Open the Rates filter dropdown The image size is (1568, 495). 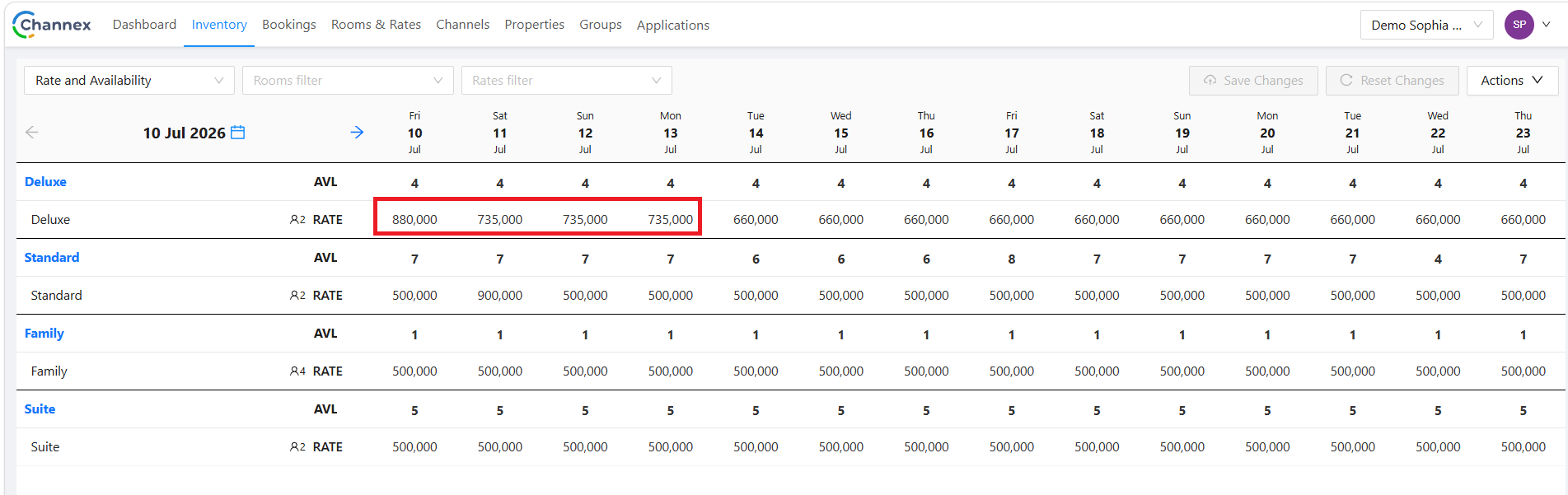pos(567,81)
